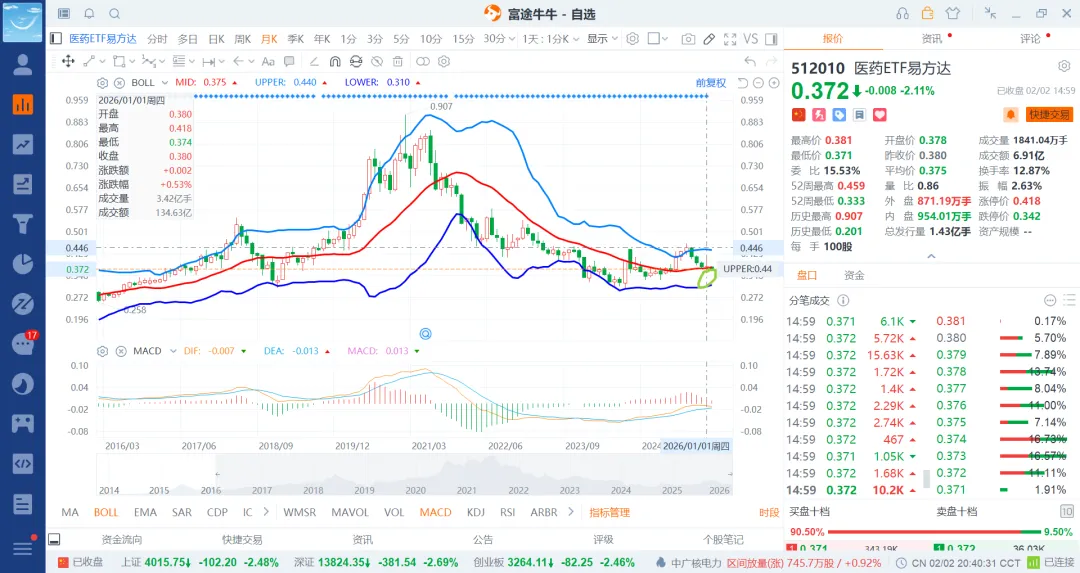This screenshot has height=573, width=1080.
Task: Select the 资金 tab
Action: [x=854, y=275]
